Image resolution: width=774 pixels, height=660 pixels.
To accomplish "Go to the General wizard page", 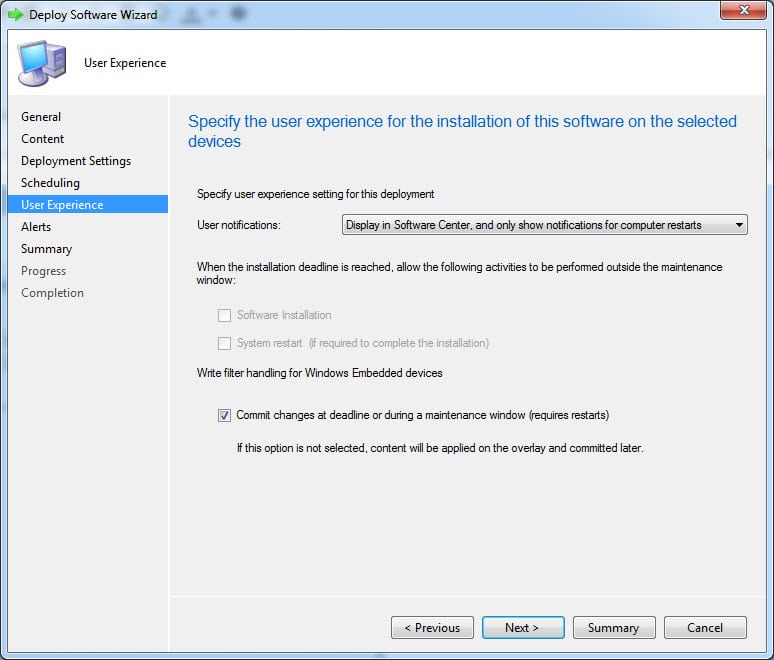I will (x=41, y=117).
